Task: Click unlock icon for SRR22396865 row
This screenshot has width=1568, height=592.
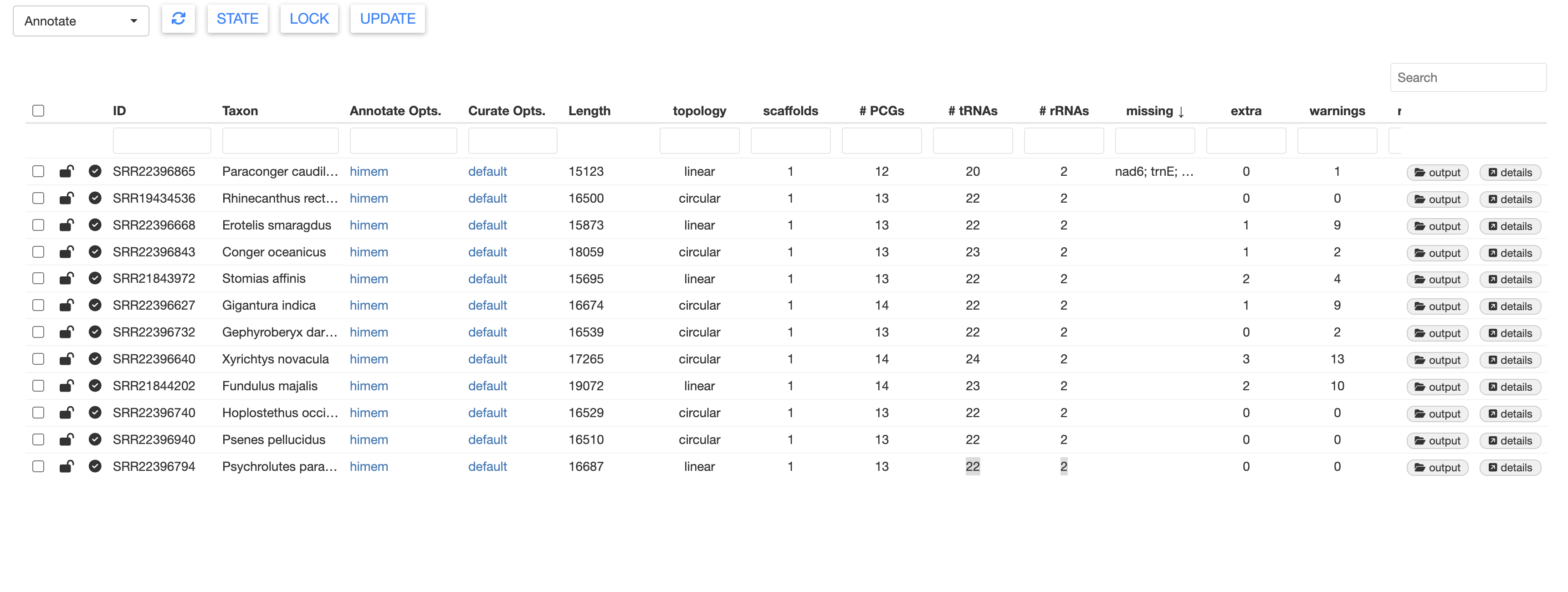Action: click(67, 172)
